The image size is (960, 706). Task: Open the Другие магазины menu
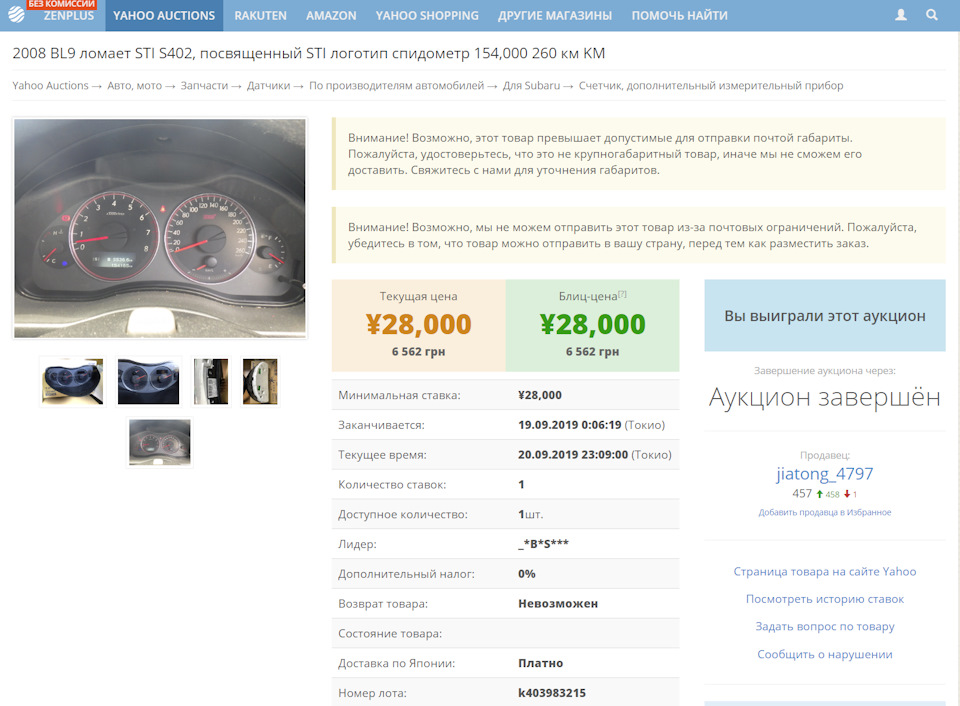click(555, 15)
